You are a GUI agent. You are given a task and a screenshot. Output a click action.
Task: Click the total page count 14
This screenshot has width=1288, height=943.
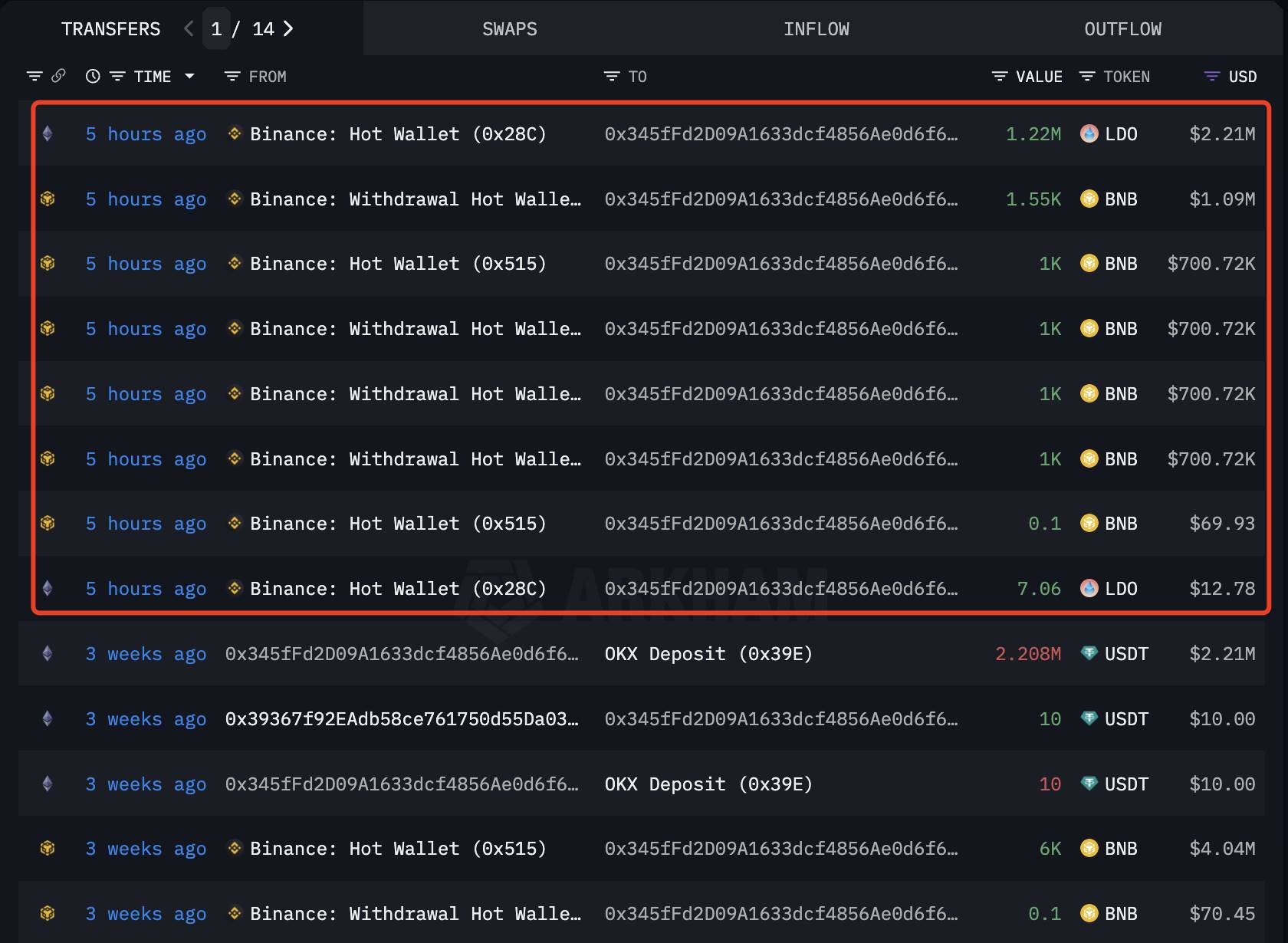pyautogui.click(x=263, y=29)
